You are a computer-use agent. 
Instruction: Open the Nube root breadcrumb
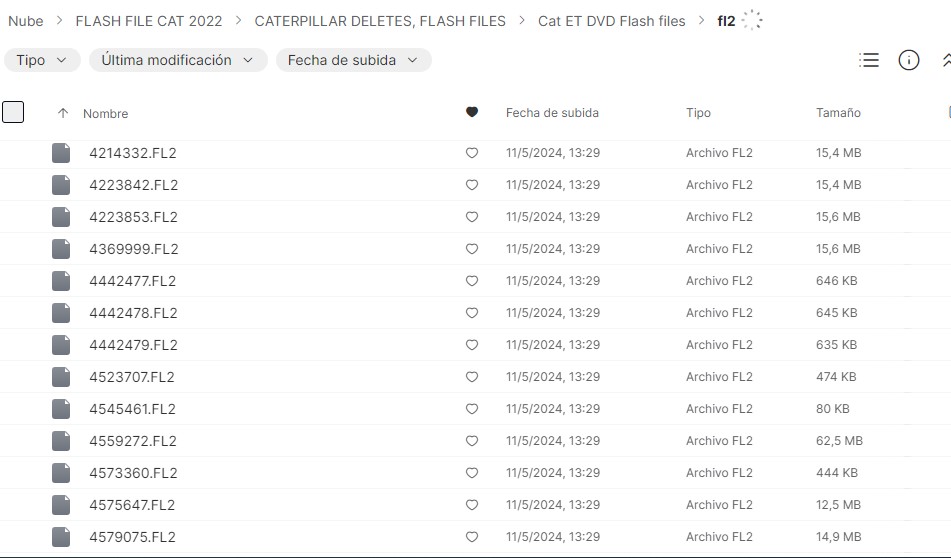pos(26,21)
